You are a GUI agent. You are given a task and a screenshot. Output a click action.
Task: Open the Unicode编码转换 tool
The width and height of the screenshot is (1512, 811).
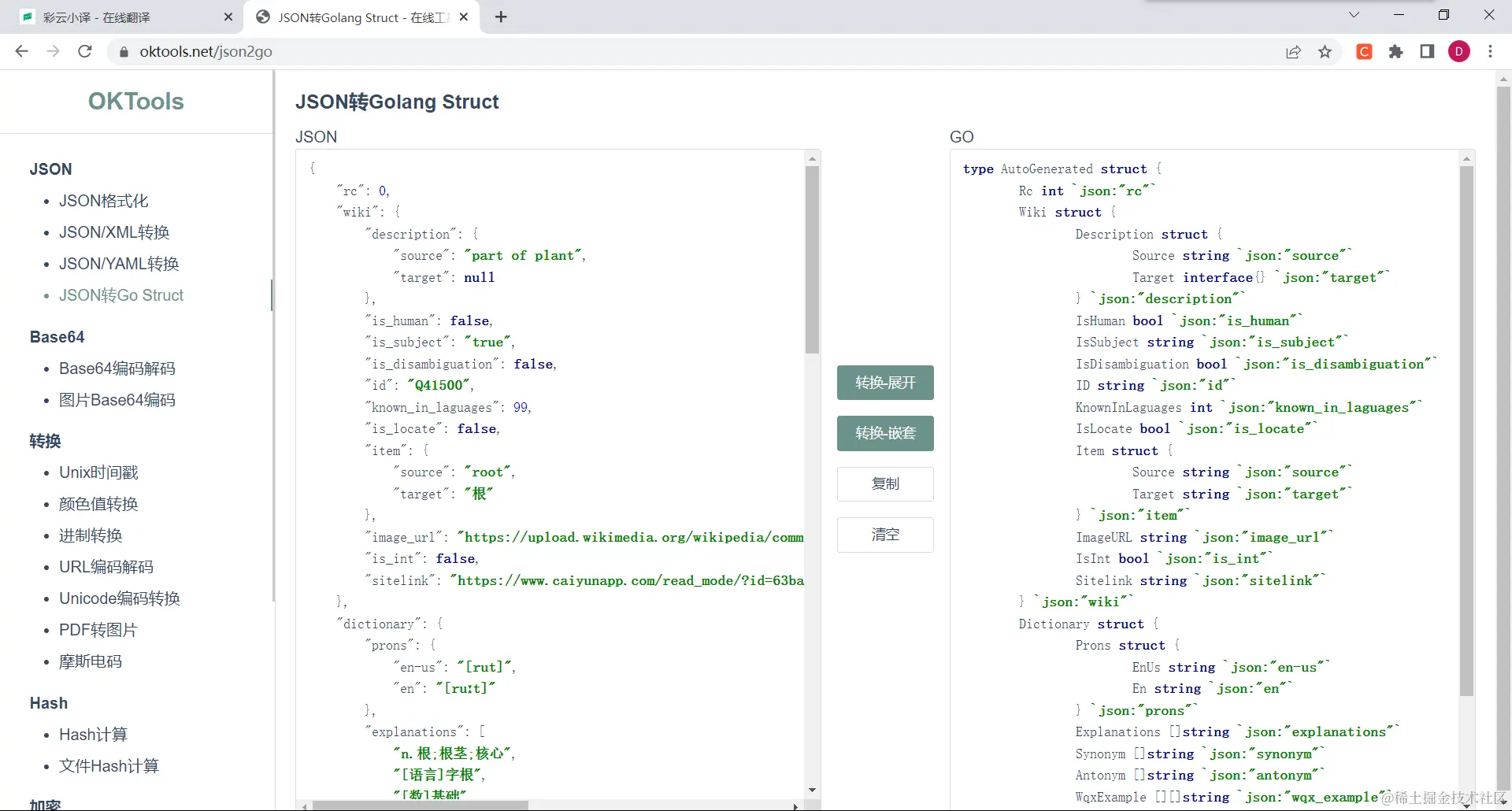(120, 598)
